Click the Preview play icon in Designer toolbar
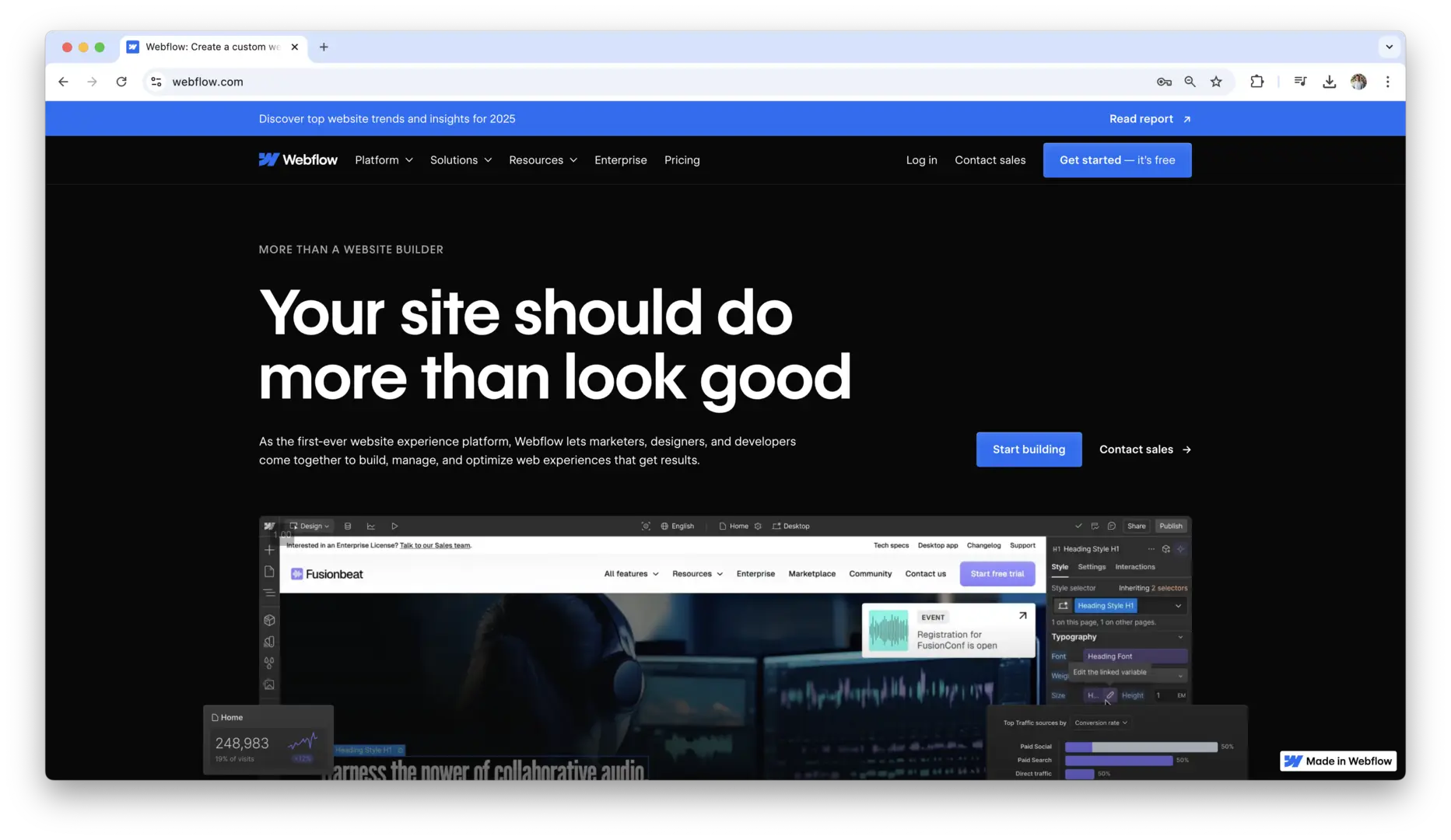Viewport: 1451px width, 840px height. tap(394, 526)
